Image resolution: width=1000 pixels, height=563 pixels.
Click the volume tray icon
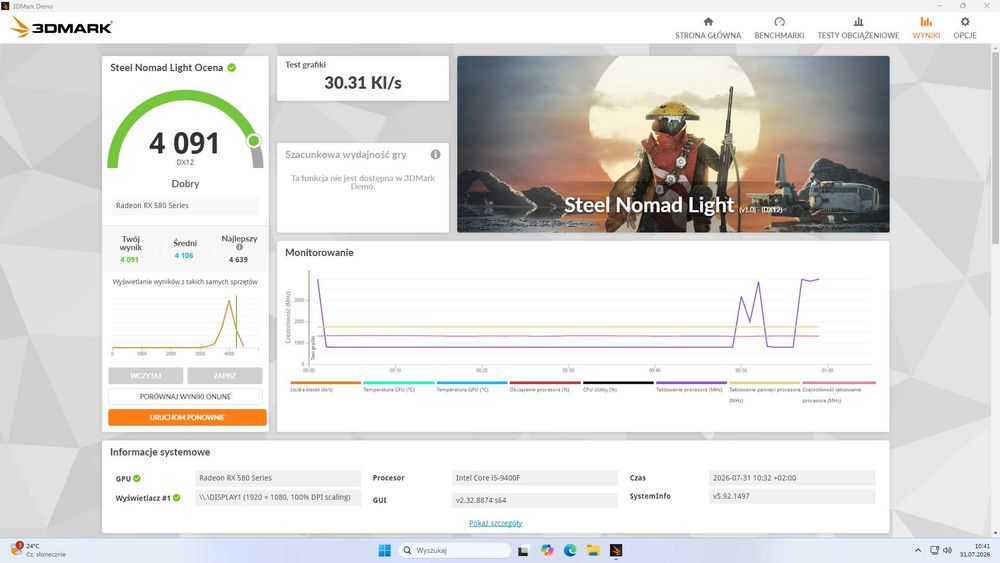coord(947,550)
